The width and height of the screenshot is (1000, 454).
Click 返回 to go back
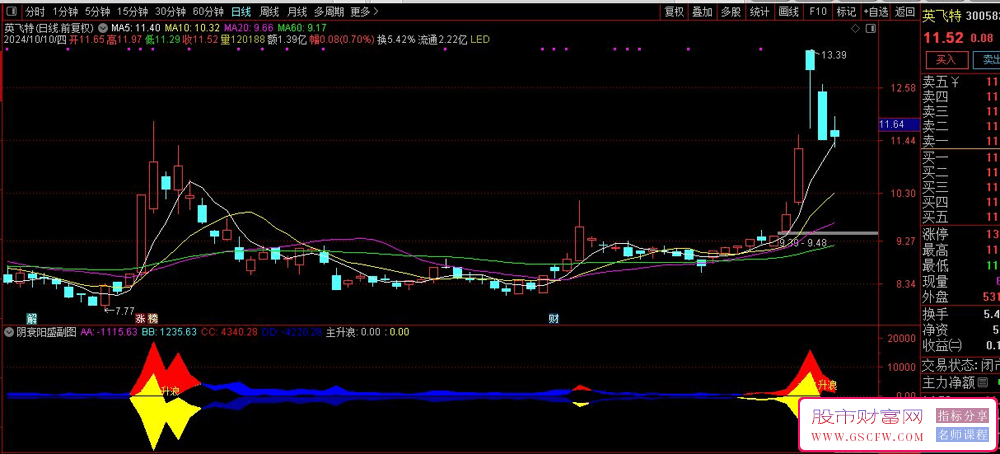[904, 11]
